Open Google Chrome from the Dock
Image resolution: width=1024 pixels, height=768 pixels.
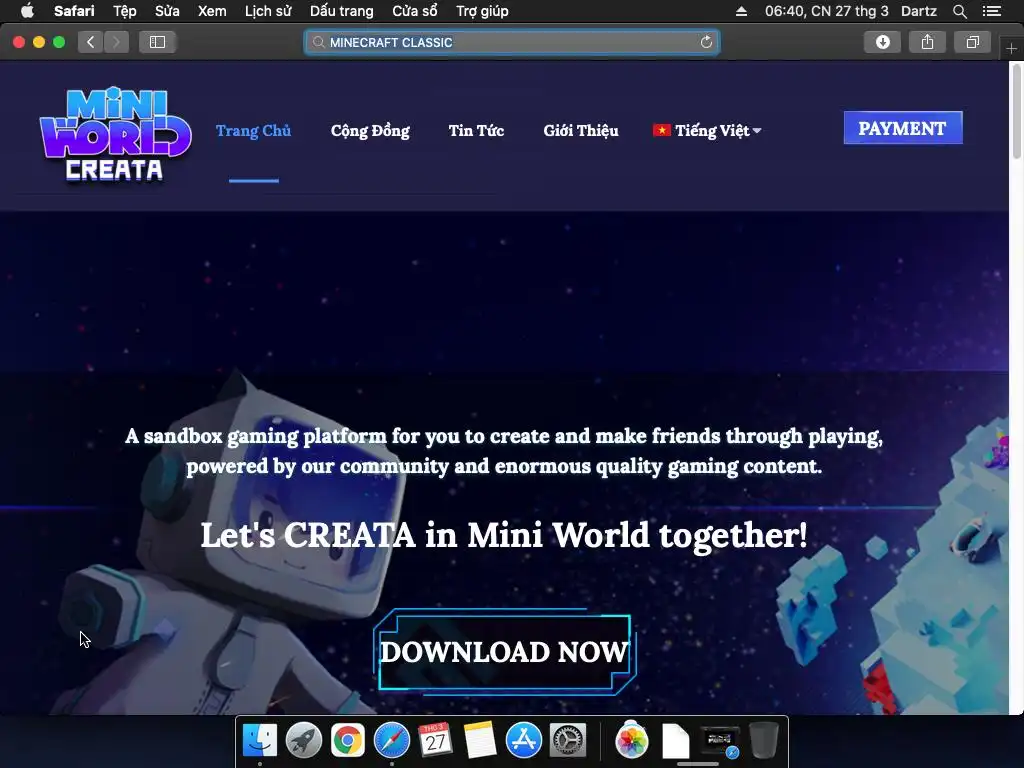[347, 741]
